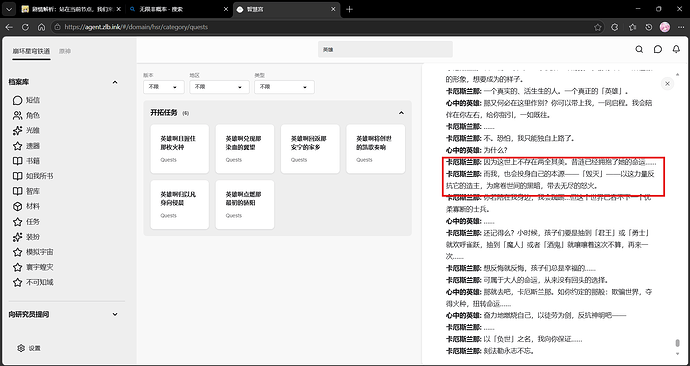Click the line 以「负世」之名

pyautogui.click(x=514, y=339)
